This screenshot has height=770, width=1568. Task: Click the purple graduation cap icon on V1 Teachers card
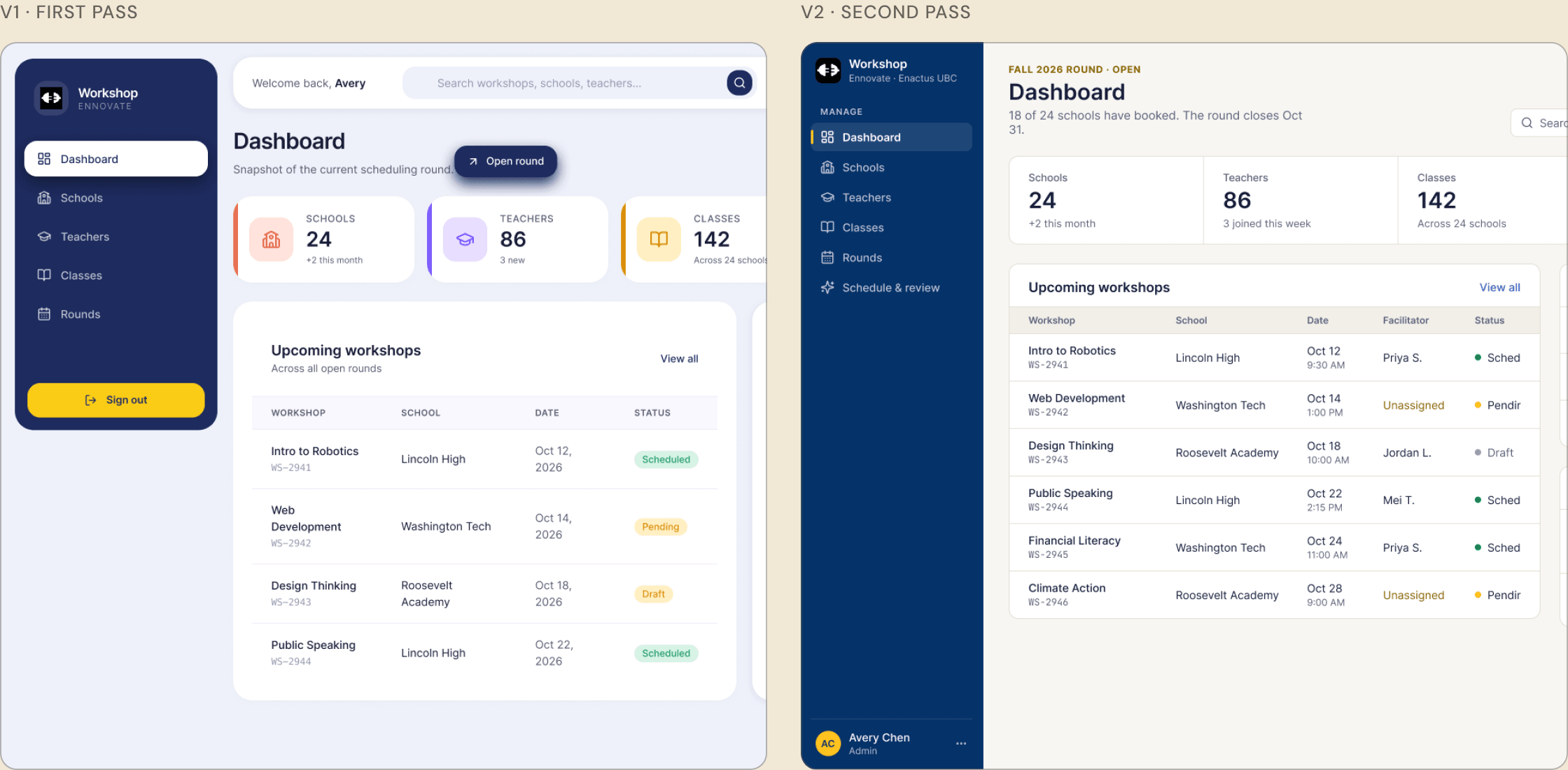coord(465,239)
